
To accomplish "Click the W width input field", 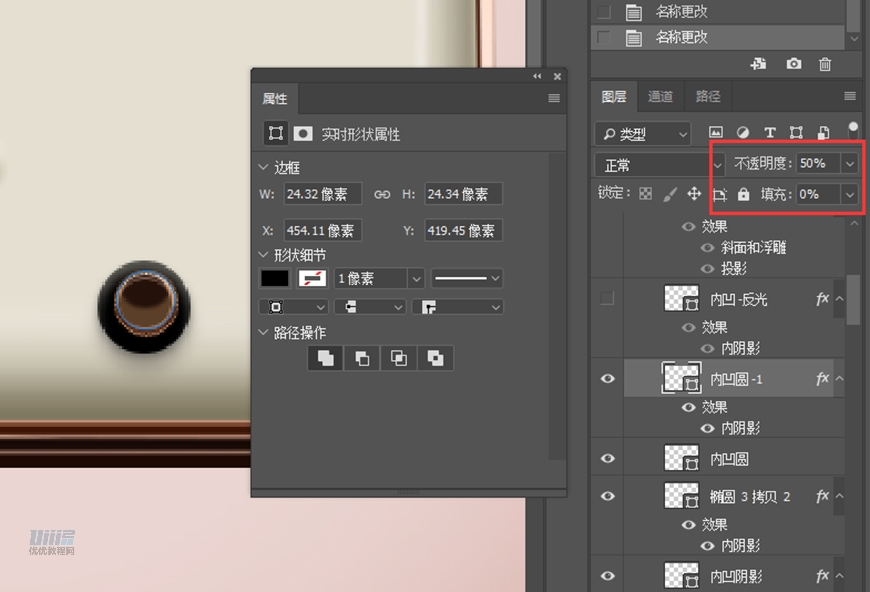I will 322,194.
